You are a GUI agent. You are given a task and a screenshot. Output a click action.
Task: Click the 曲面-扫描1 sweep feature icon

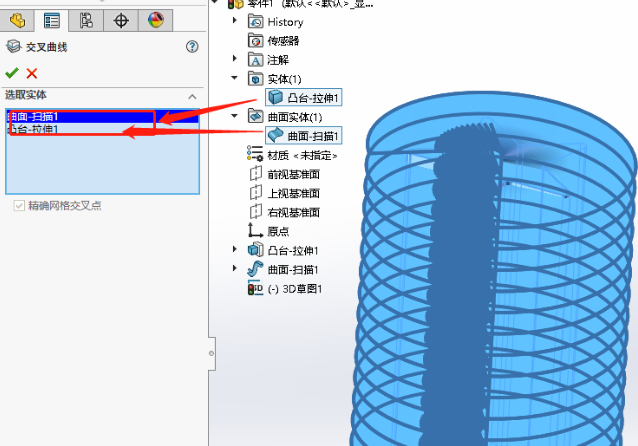[256, 269]
